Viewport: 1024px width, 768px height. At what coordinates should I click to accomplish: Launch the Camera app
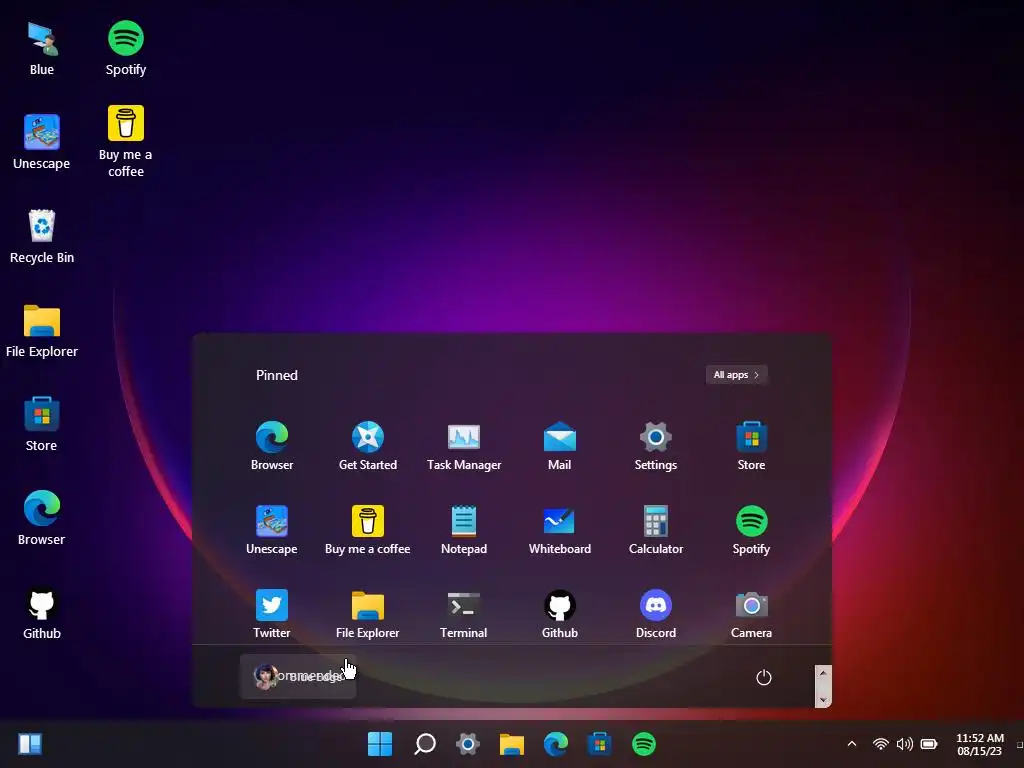[751, 614]
